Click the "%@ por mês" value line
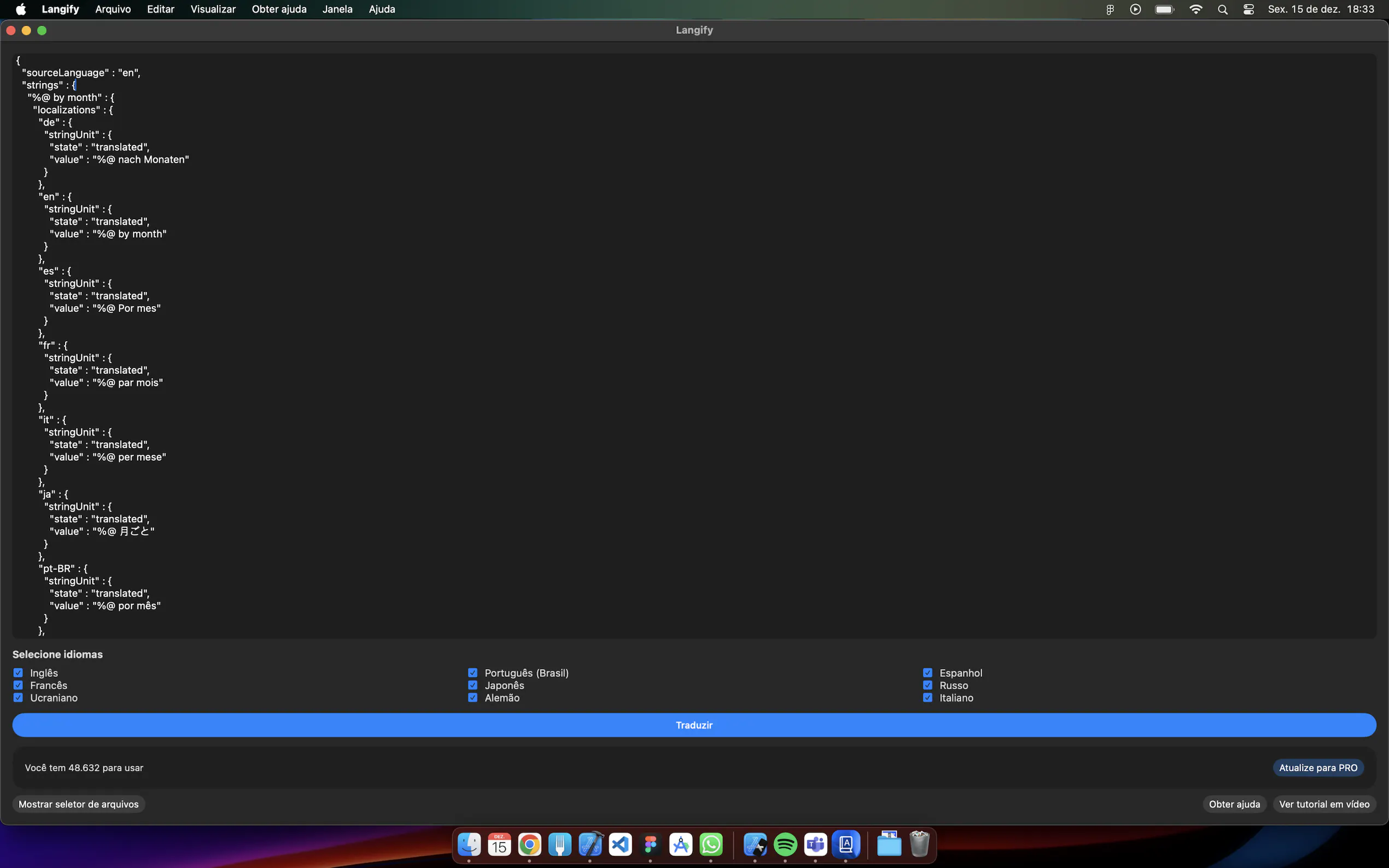Screen dimensions: 1389x868 pyautogui.click(x=105, y=606)
